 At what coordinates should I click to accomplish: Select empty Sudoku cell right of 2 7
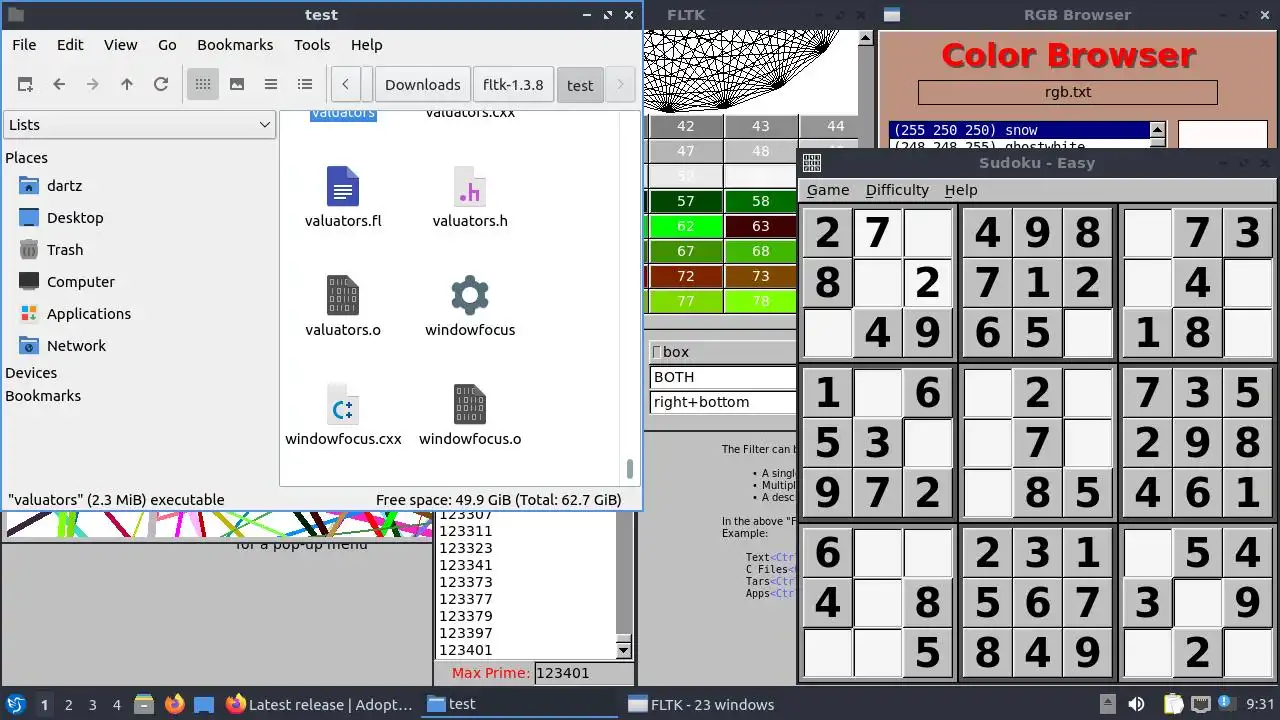coord(928,232)
